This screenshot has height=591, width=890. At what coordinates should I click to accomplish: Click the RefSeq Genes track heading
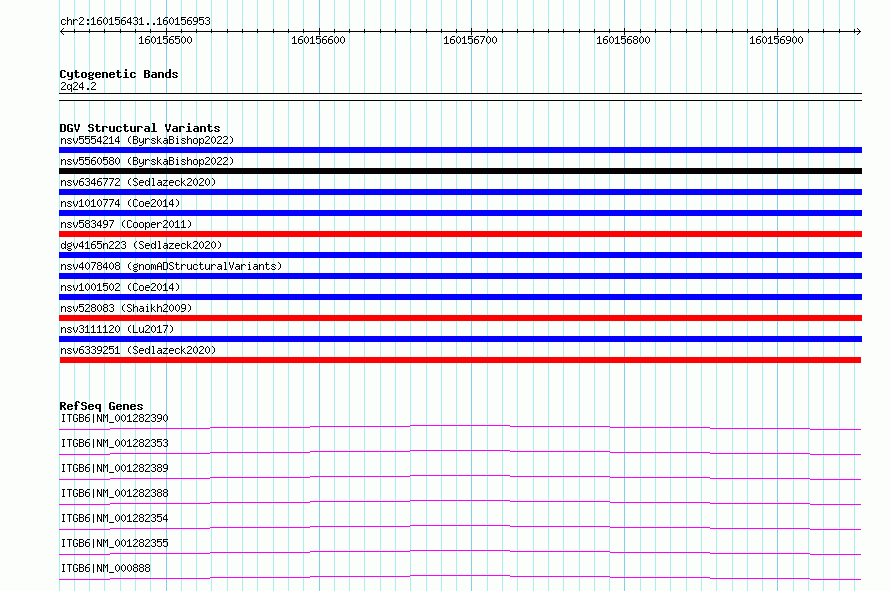(101, 406)
